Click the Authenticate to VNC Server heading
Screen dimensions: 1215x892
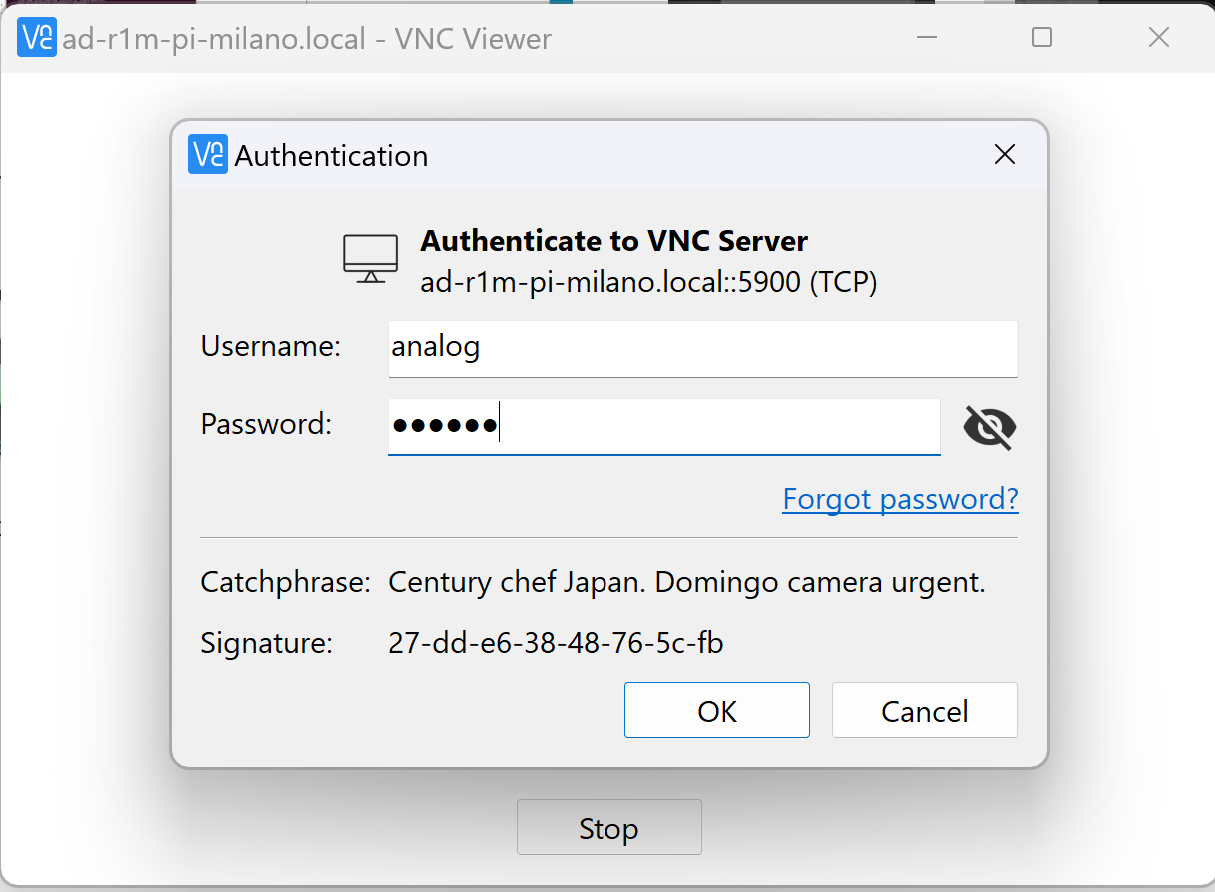[614, 241]
